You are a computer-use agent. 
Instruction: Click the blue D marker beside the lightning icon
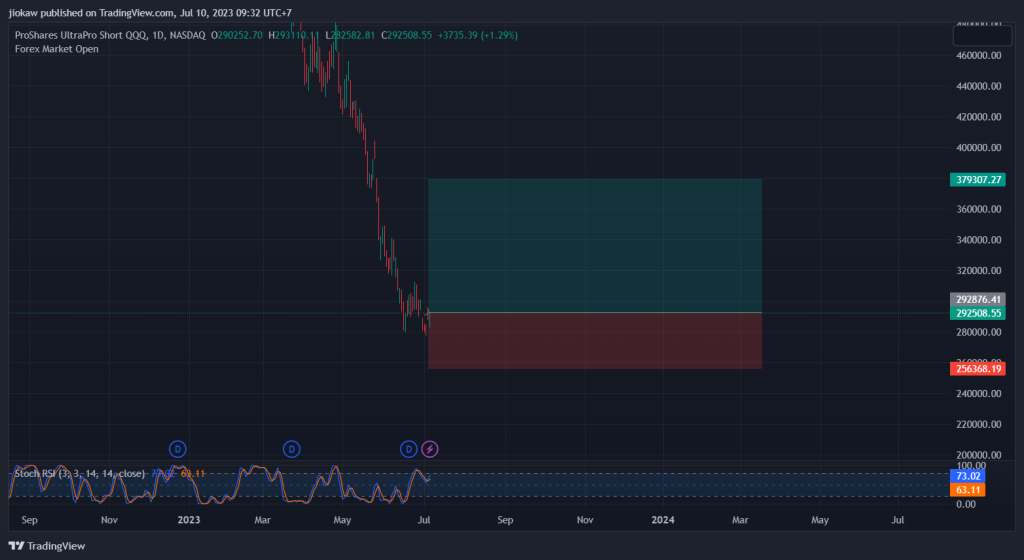(409, 449)
